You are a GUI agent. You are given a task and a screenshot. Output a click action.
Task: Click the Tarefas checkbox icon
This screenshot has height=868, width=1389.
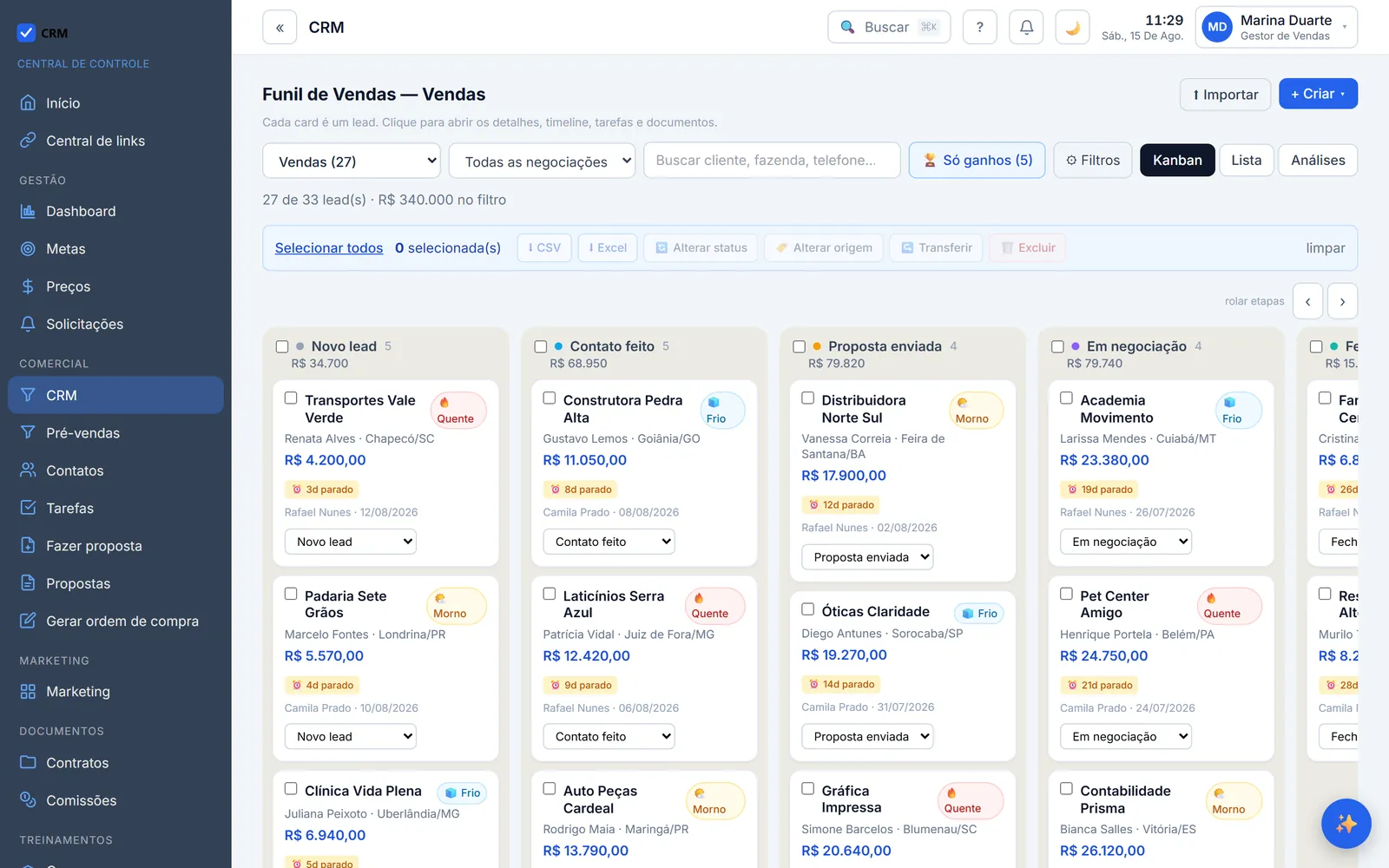click(x=28, y=508)
